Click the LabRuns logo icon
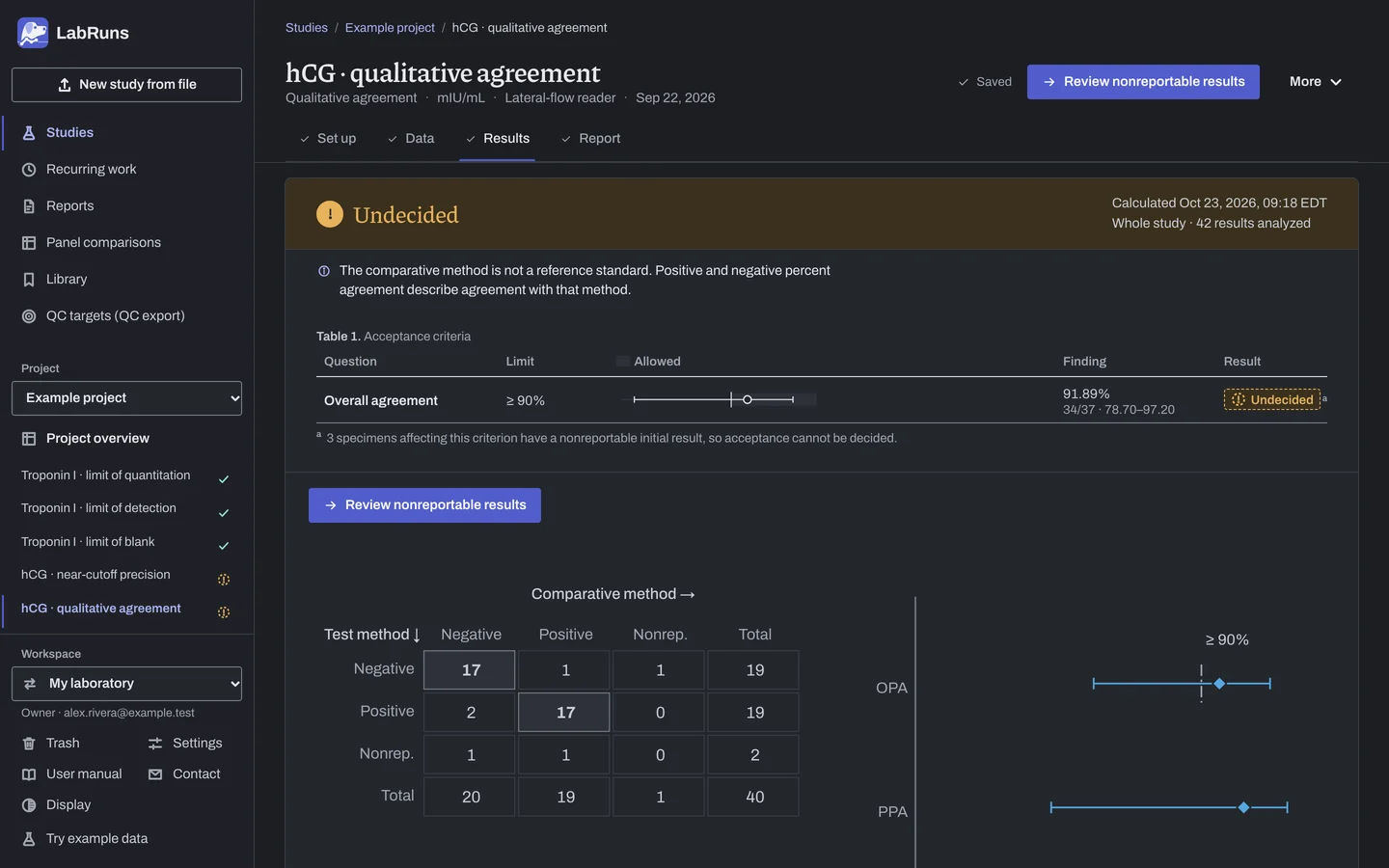Image resolution: width=1389 pixels, height=868 pixels. point(33,33)
